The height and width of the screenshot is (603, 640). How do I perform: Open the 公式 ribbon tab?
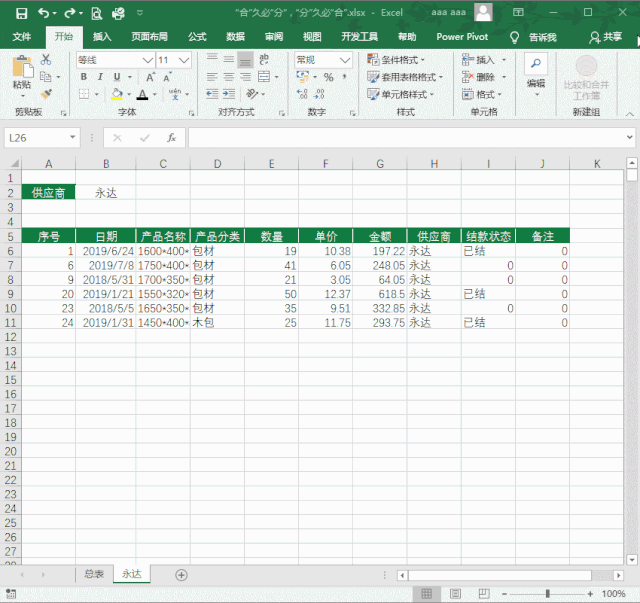(197, 36)
